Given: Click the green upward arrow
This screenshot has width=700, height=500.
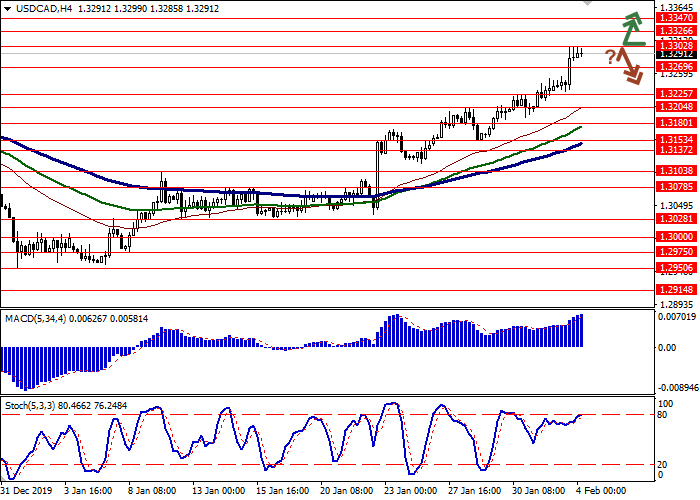Looking at the screenshot, I should click(x=630, y=28).
